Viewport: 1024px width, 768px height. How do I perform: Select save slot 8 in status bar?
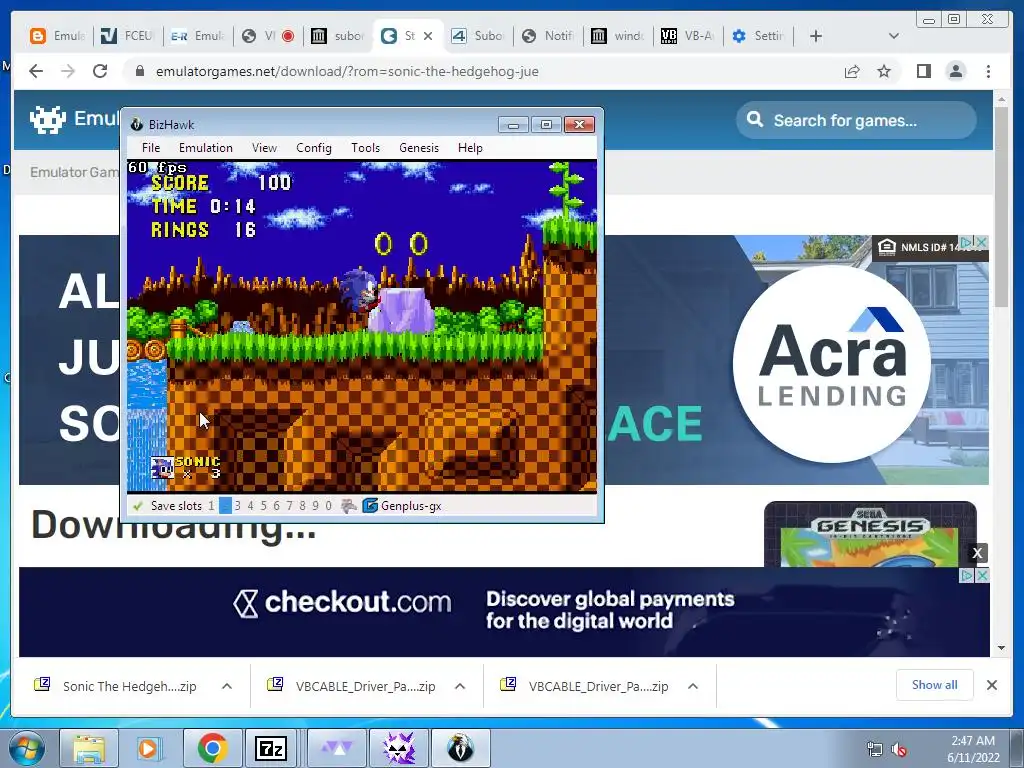pos(302,505)
